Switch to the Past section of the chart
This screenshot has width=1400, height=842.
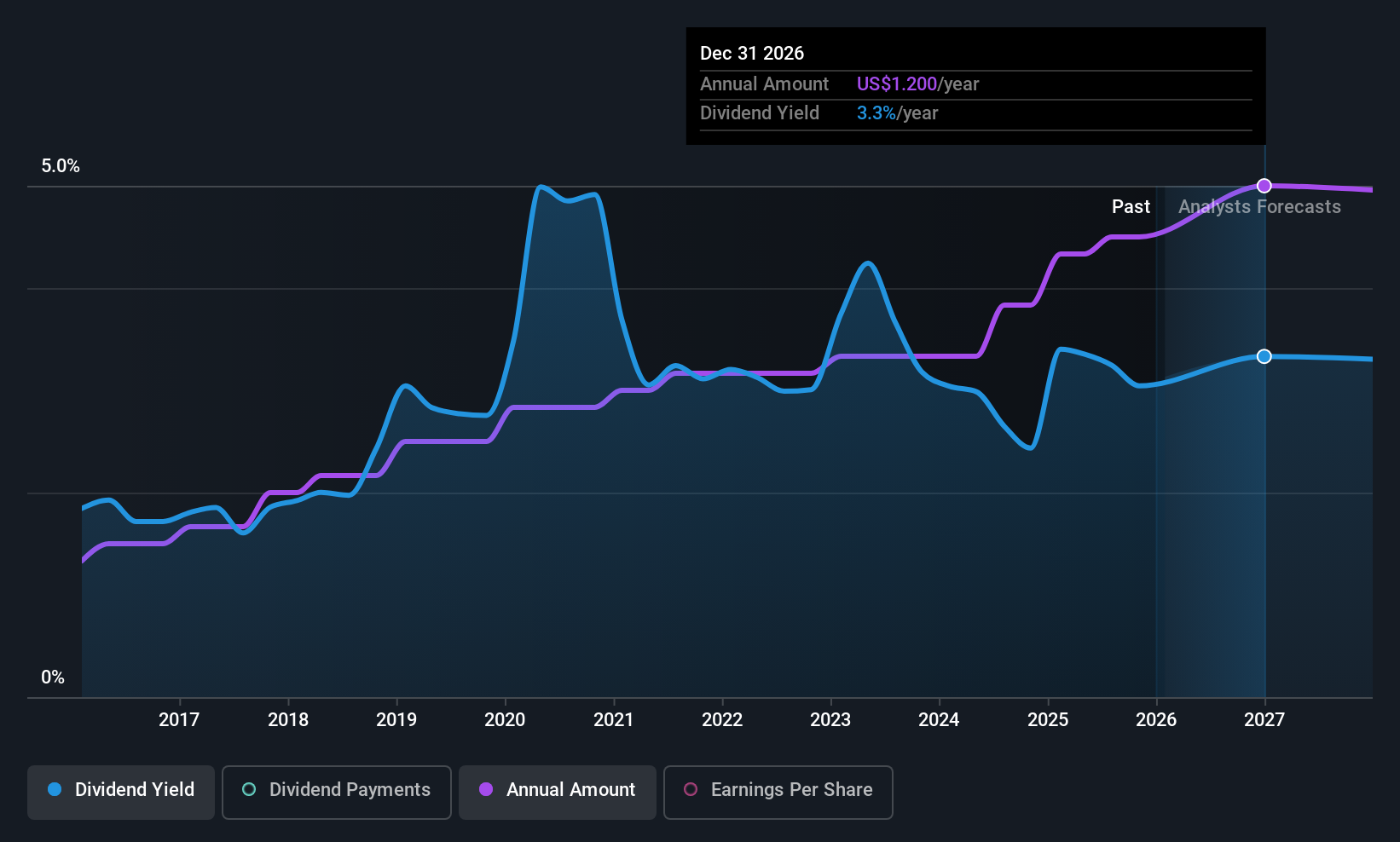1131,206
